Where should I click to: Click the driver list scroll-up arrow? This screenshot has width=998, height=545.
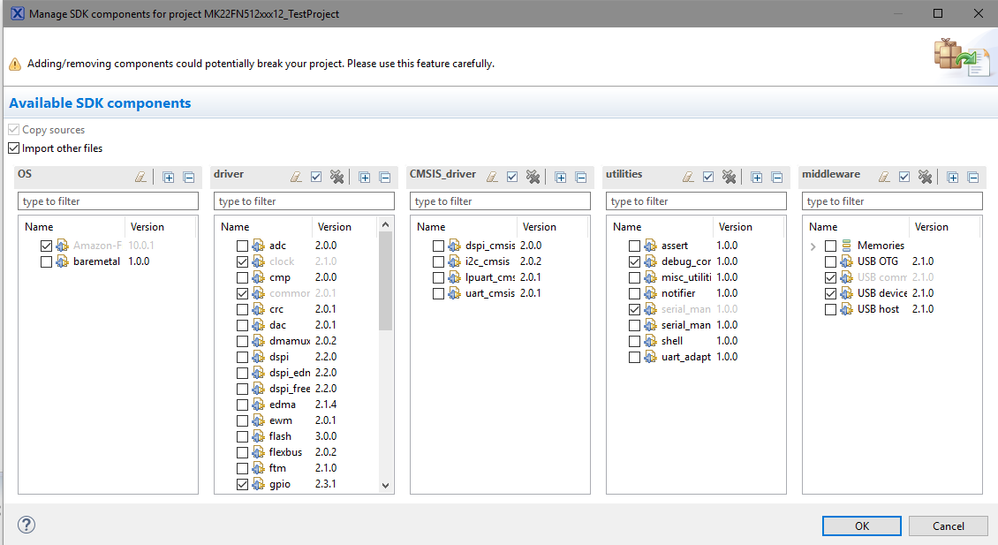385,225
